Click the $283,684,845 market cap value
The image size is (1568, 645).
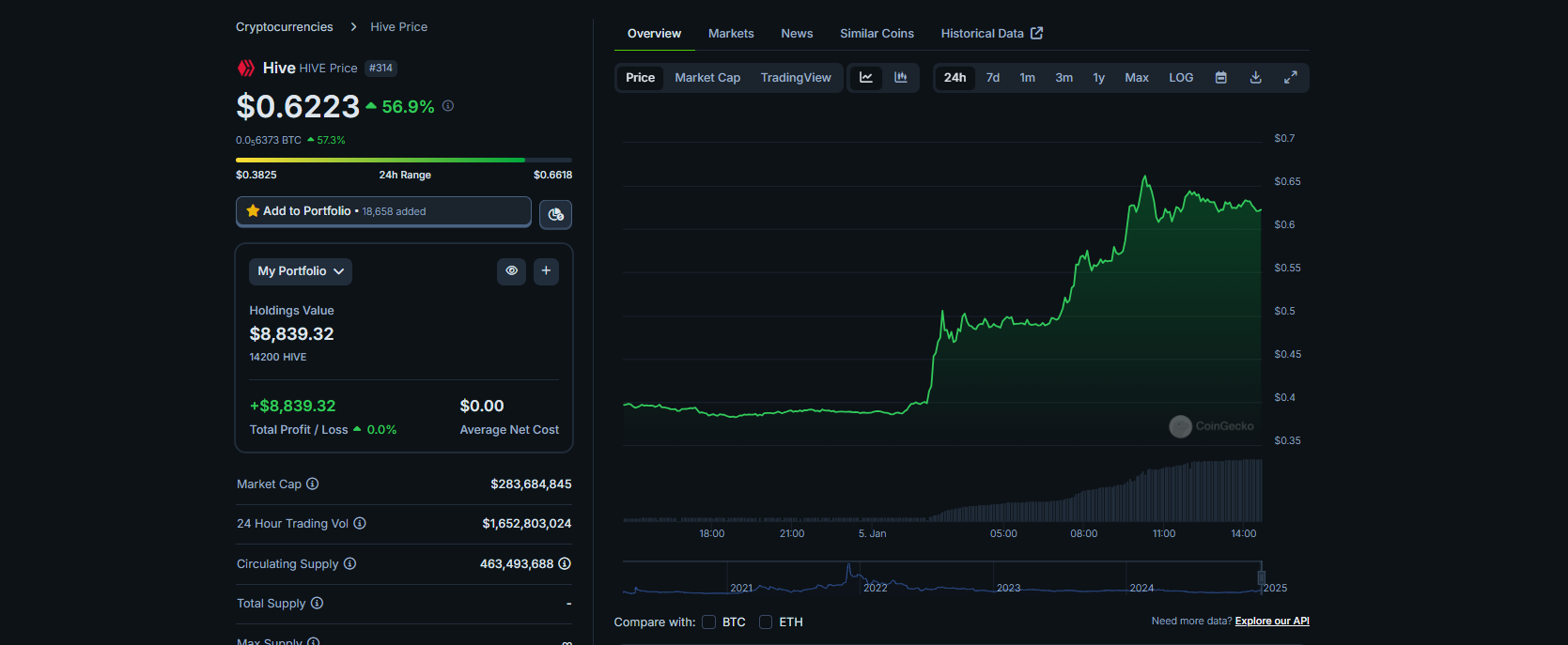click(x=531, y=484)
